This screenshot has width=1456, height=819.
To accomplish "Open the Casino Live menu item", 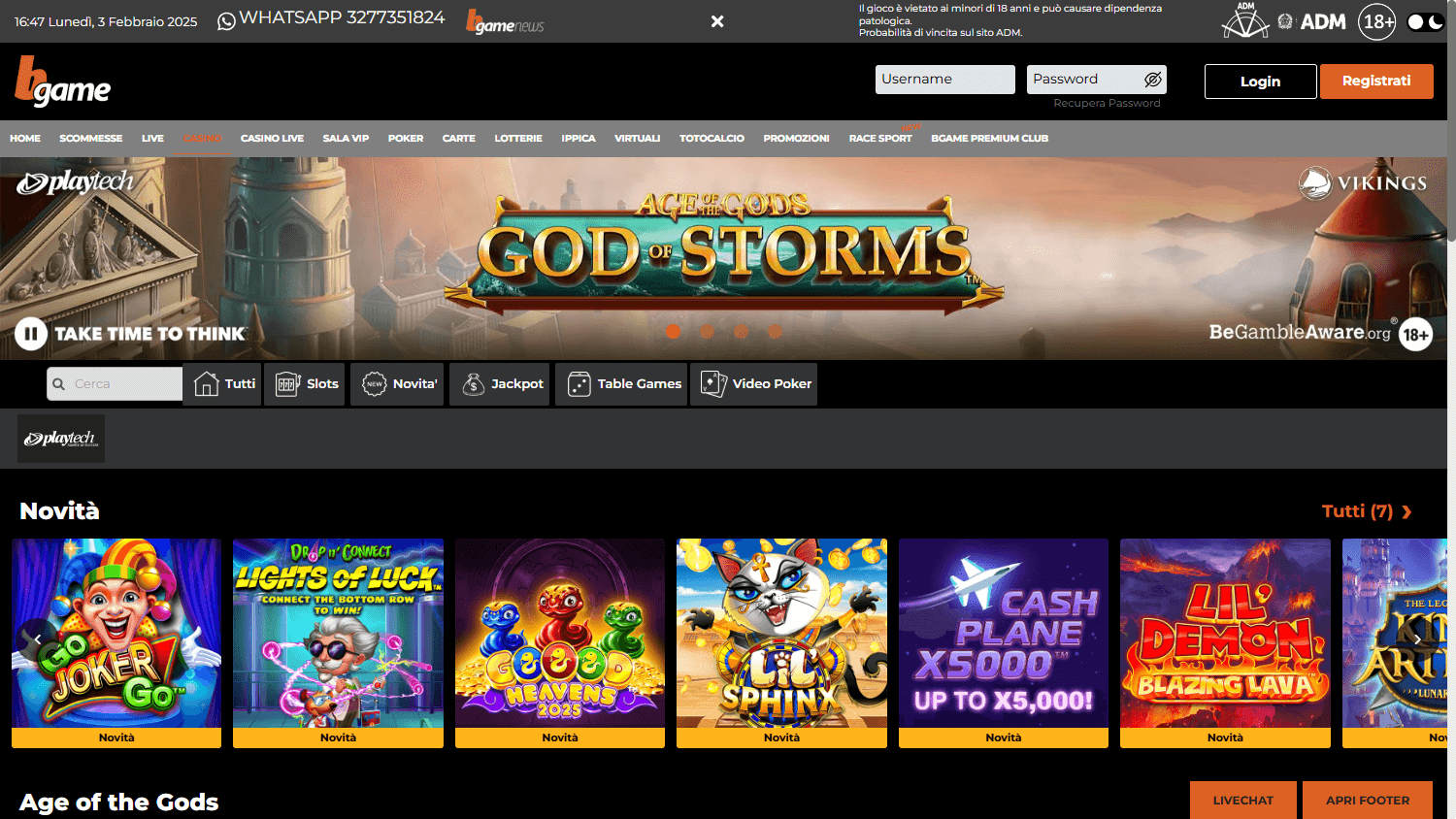I will (272, 139).
